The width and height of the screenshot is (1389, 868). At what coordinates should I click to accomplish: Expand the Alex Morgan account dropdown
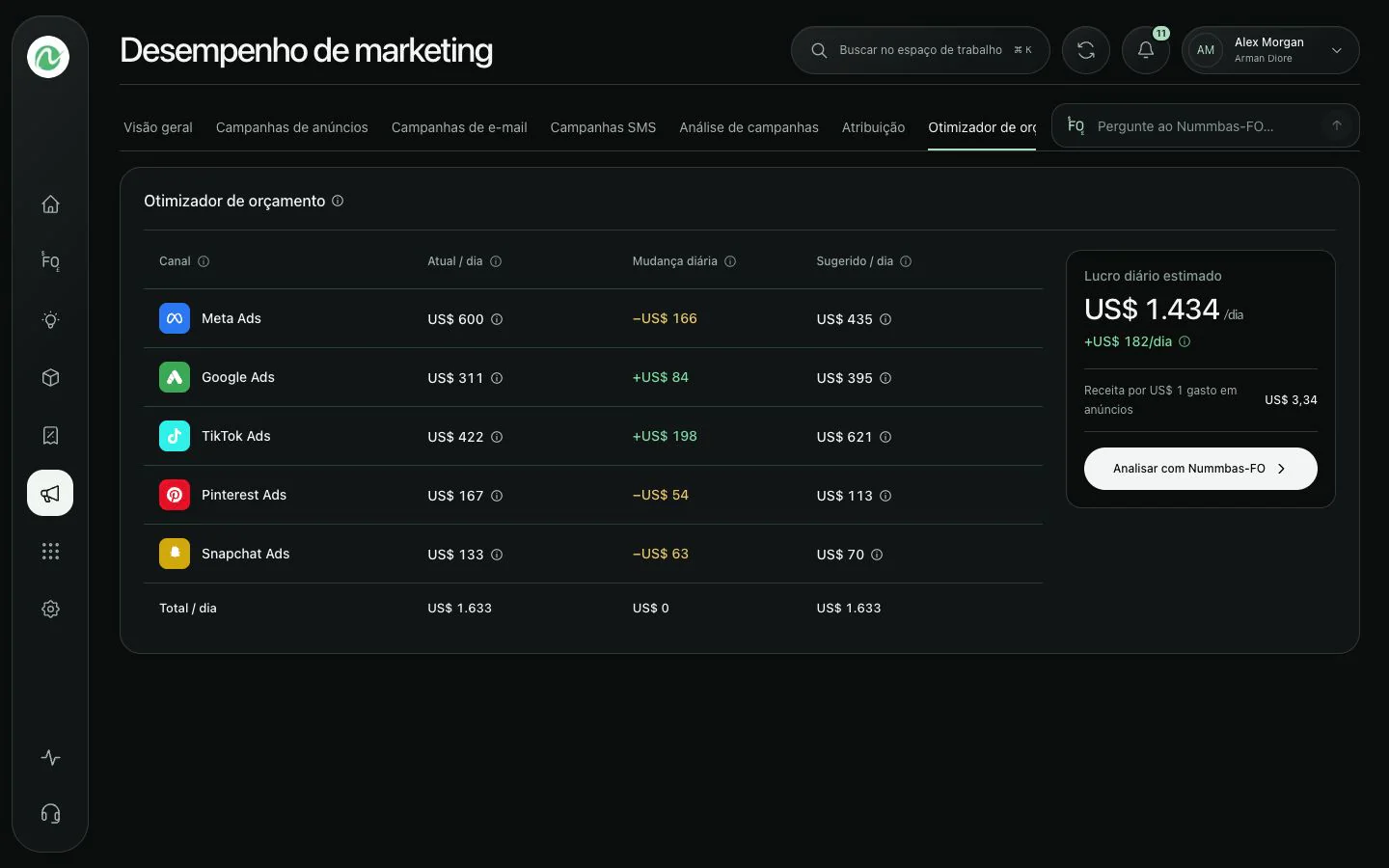coord(1337,50)
